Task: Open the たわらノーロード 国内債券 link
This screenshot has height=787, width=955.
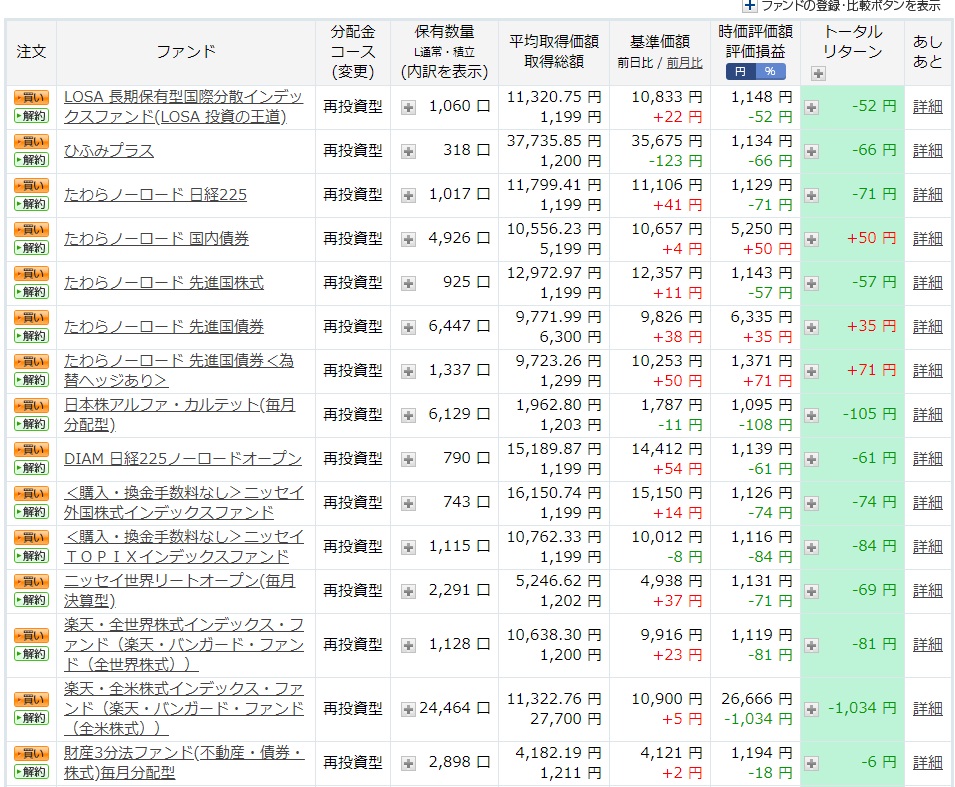Action: pyautogui.click(x=157, y=239)
